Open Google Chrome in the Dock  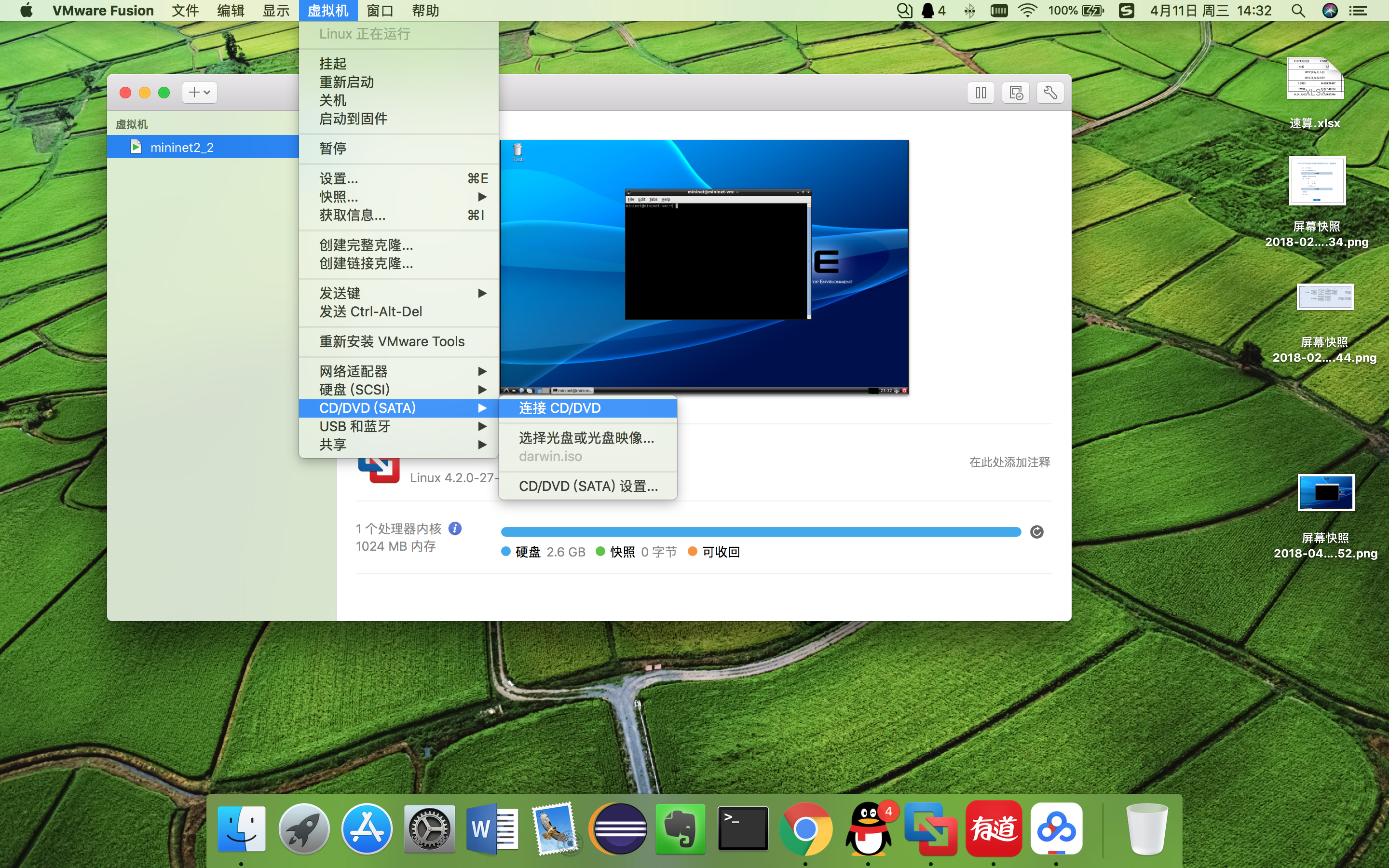[805, 828]
